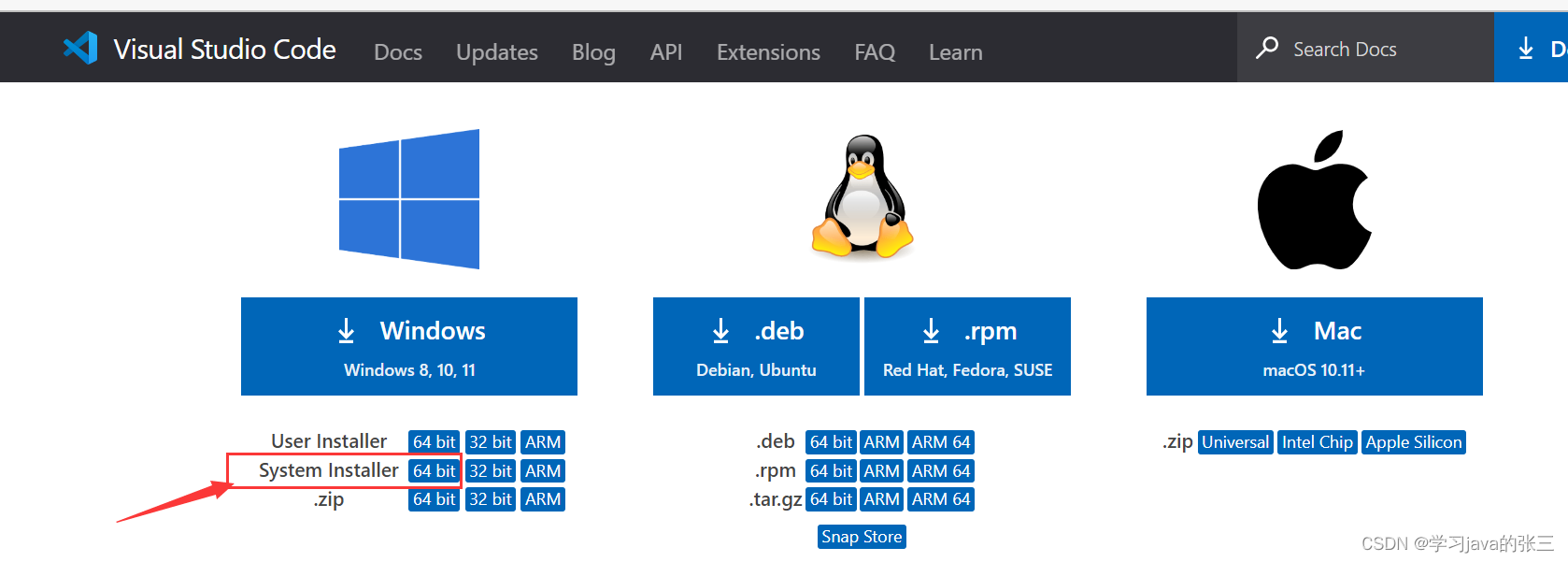The height and width of the screenshot is (562, 1568).
Task: Select Windows .zip ARM
Action: tap(543, 499)
